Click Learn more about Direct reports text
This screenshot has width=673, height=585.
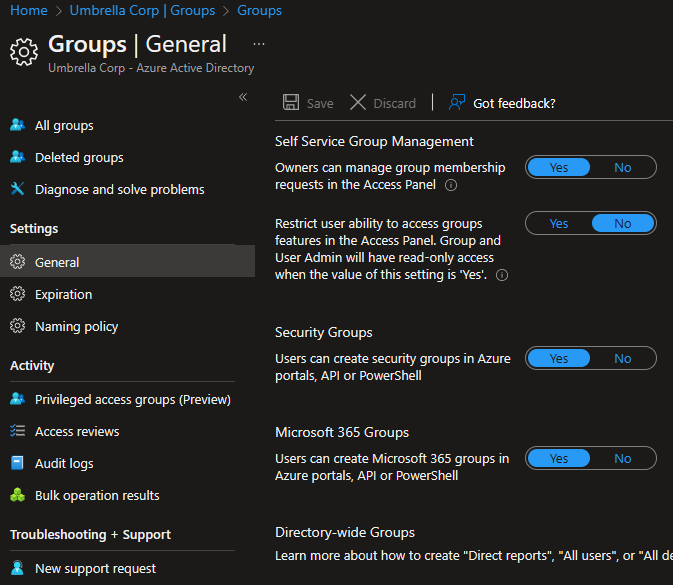click(x=473, y=555)
